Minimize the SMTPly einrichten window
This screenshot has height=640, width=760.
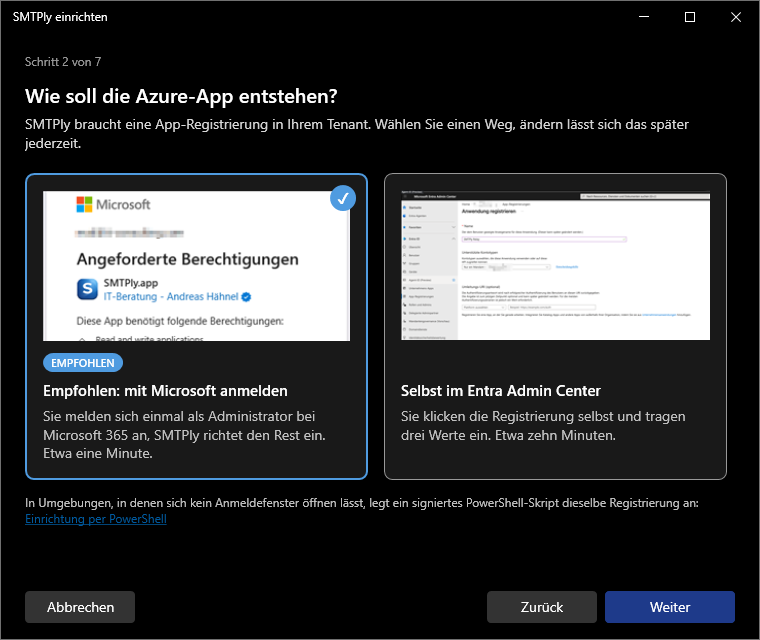click(644, 17)
